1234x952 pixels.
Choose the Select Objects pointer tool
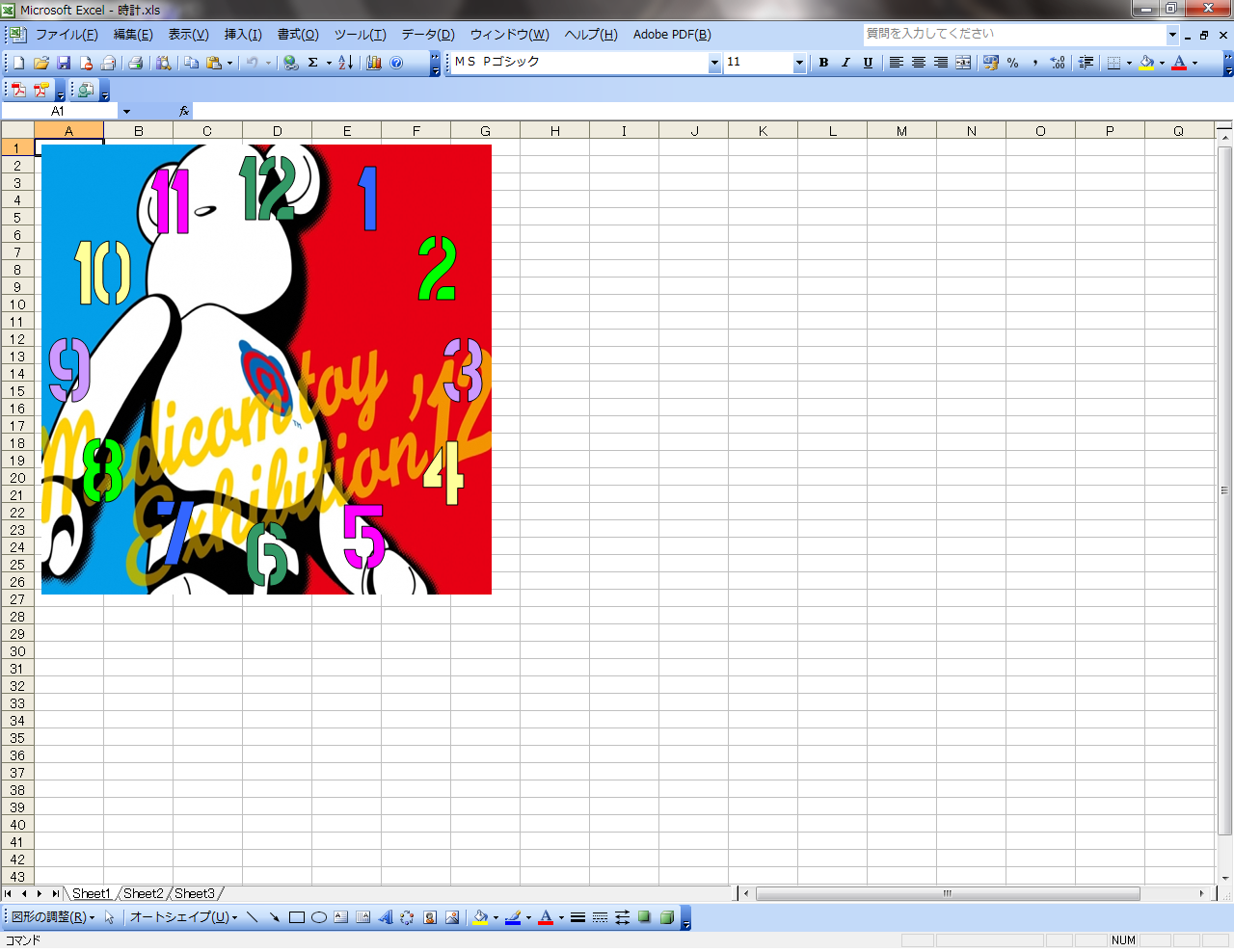click(109, 917)
